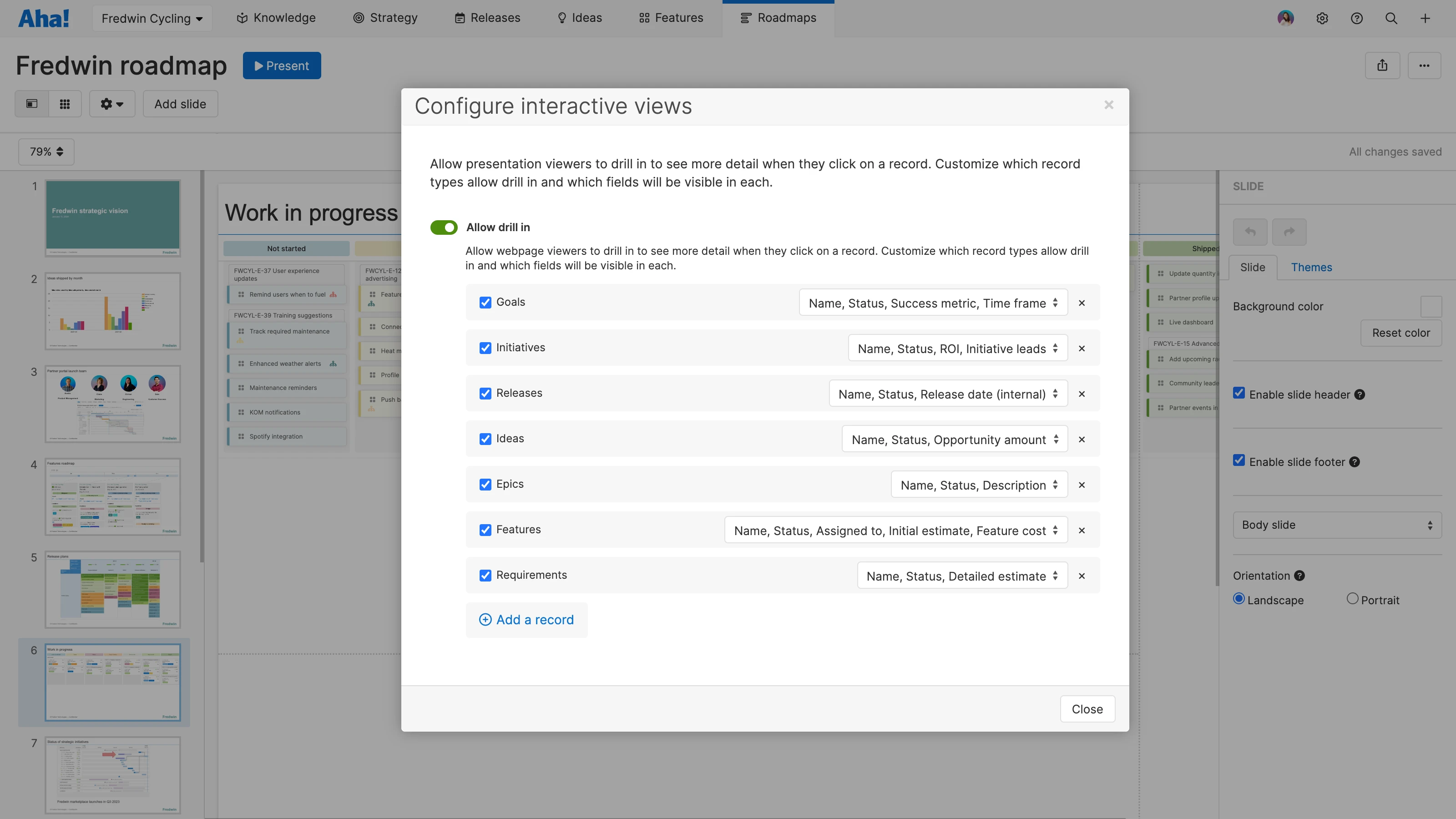Click the Background color swatch

click(x=1432, y=306)
